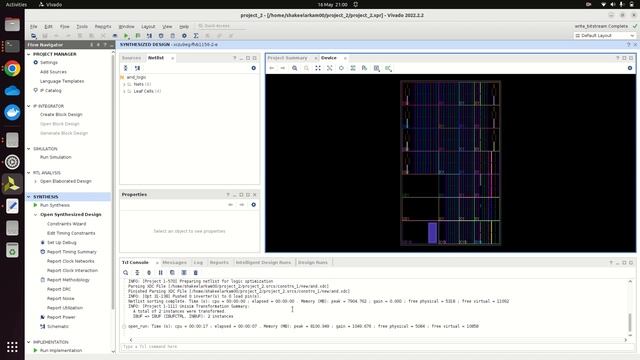Click the Open Project icon in main toolbar
This screenshot has width=640, height=360.
[x=33, y=36]
